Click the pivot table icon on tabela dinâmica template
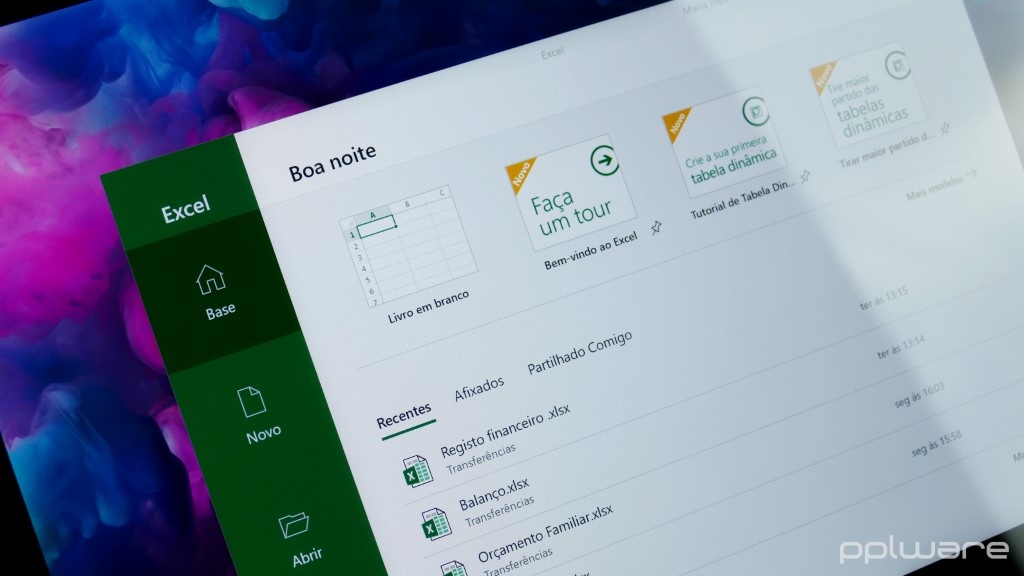 [757, 109]
